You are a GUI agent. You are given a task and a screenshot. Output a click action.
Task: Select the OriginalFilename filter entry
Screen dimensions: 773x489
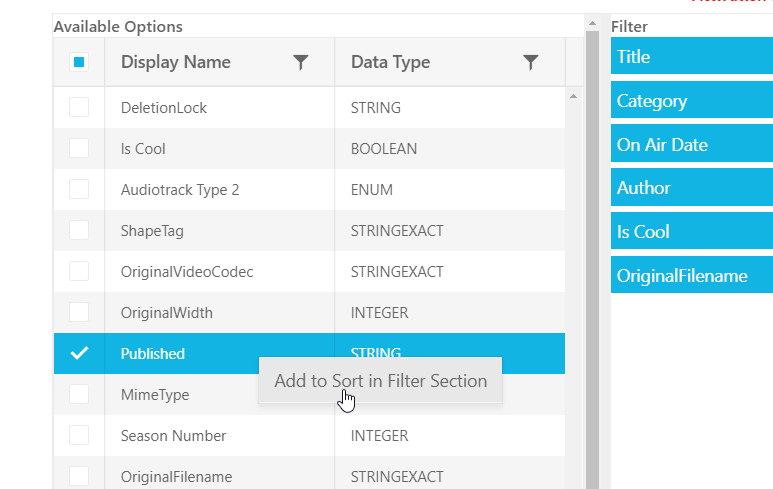coord(691,276)
